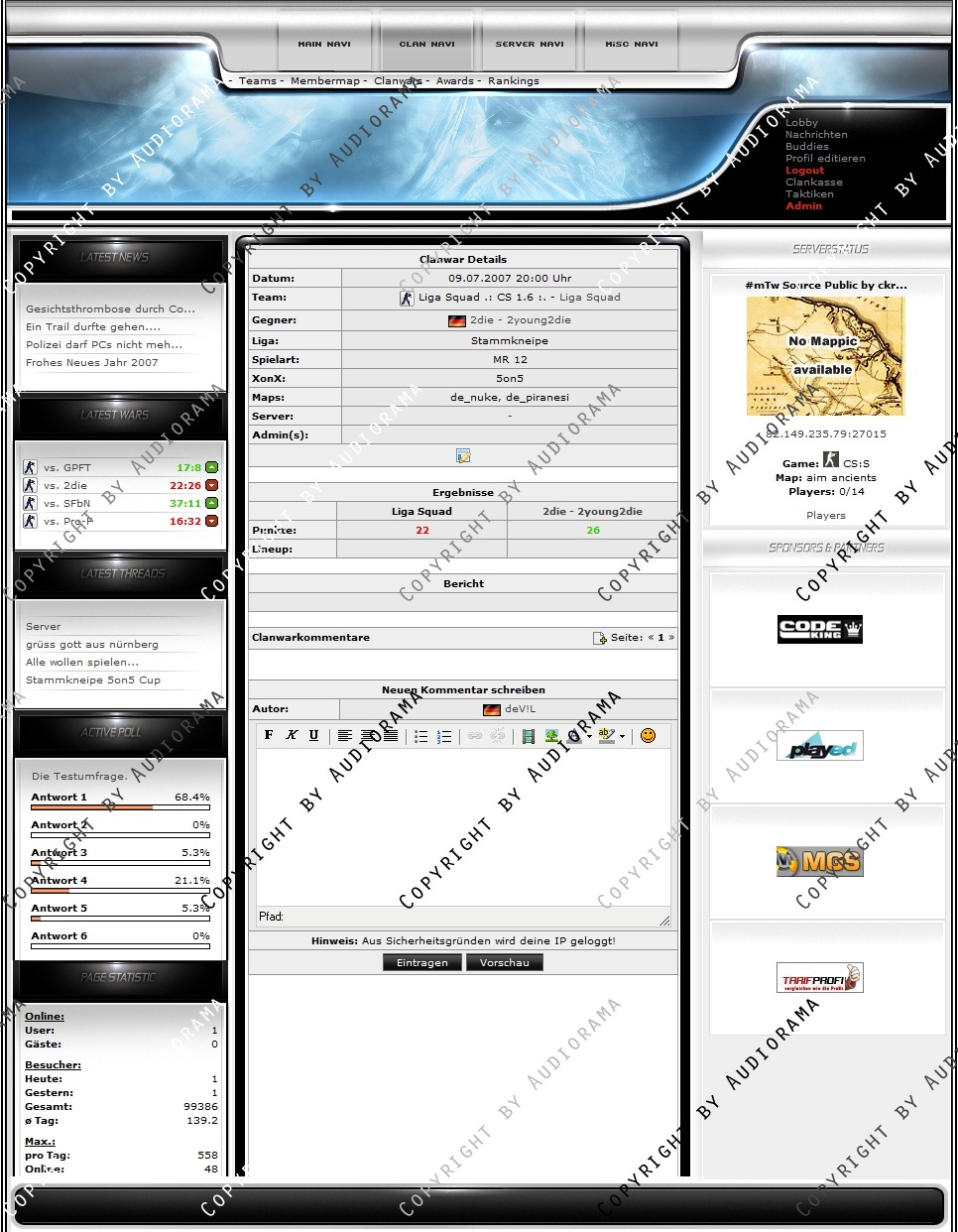The width and height of the screenshot is (958, 1232).
Task: Open the Server Navi menu tab
Action: click(x=530, y=44)
